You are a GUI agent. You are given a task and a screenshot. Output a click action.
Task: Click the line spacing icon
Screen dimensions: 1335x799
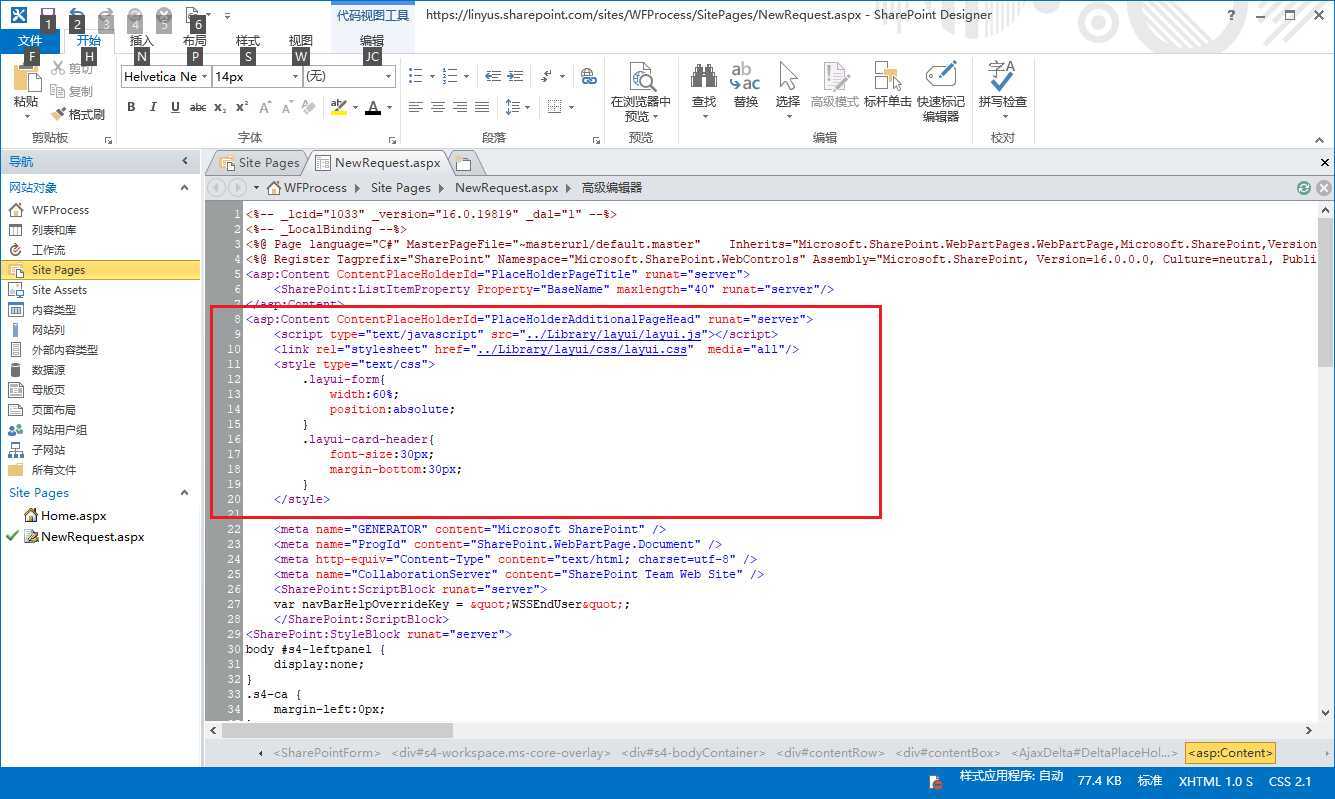point(513,107)
